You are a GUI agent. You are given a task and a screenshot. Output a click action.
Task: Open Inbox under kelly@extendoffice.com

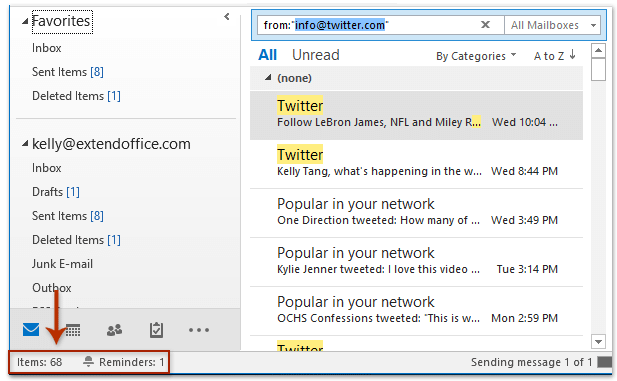[x=46, y=168]
